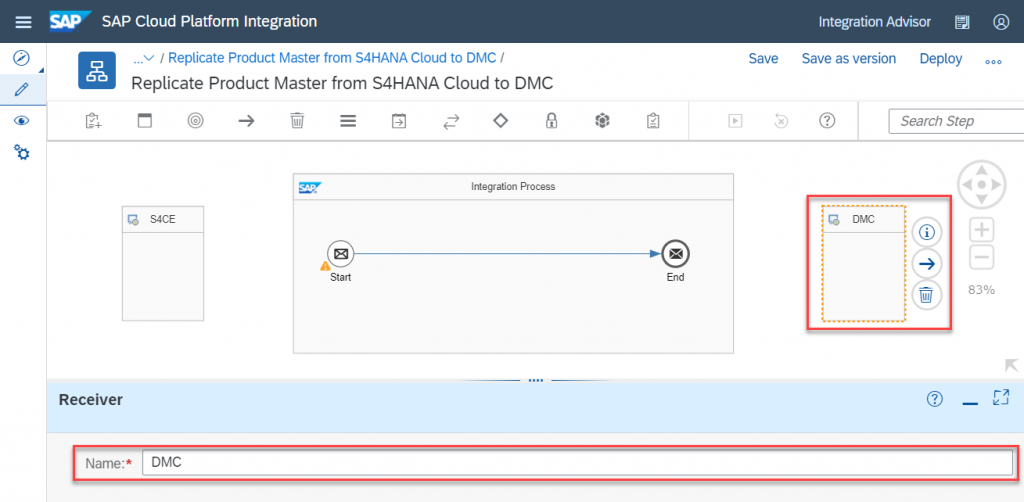The width and height of the screenshot is (1024, 502).
Task: Select the End message event
Action: coord(676,253)
